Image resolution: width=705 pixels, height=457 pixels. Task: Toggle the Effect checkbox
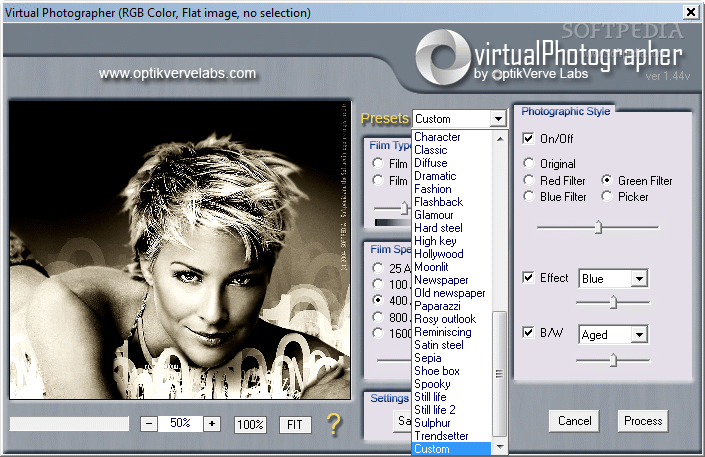coord(528,278)
